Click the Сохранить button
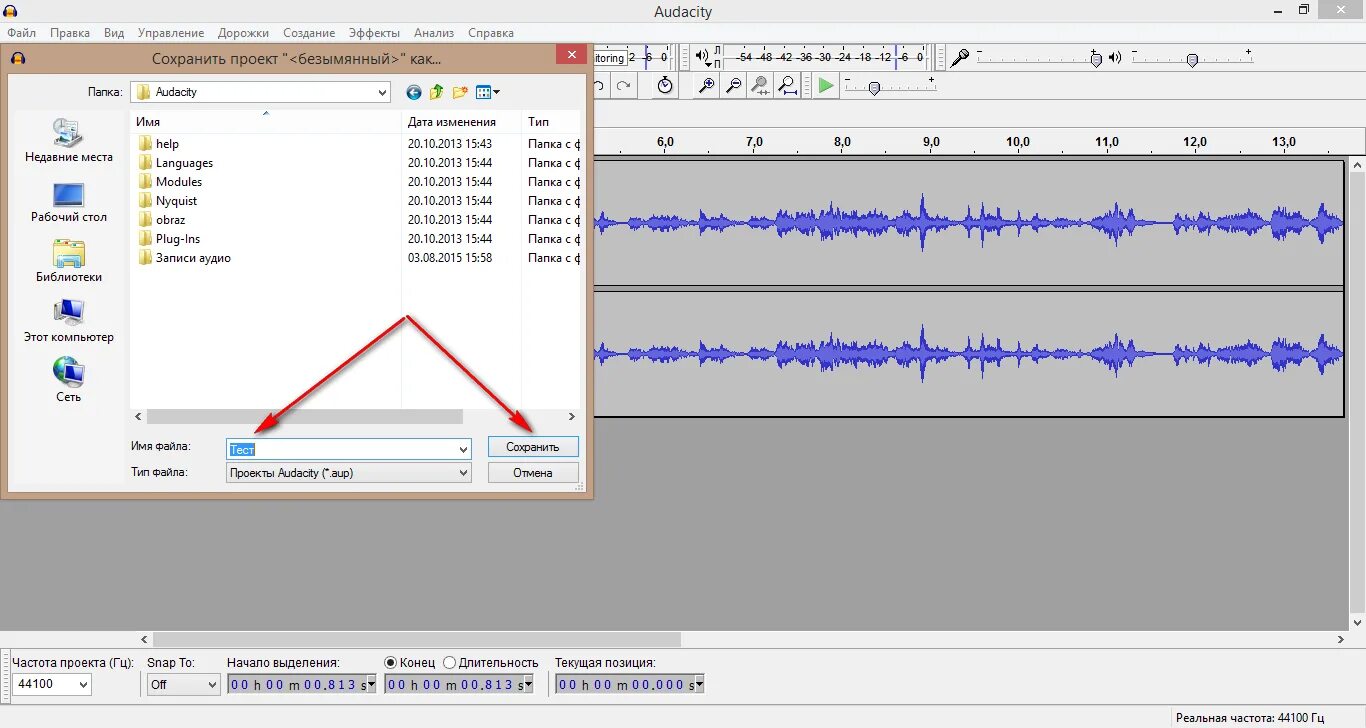Viewport: 1366px width, 728px height. [x=533, y=447]
